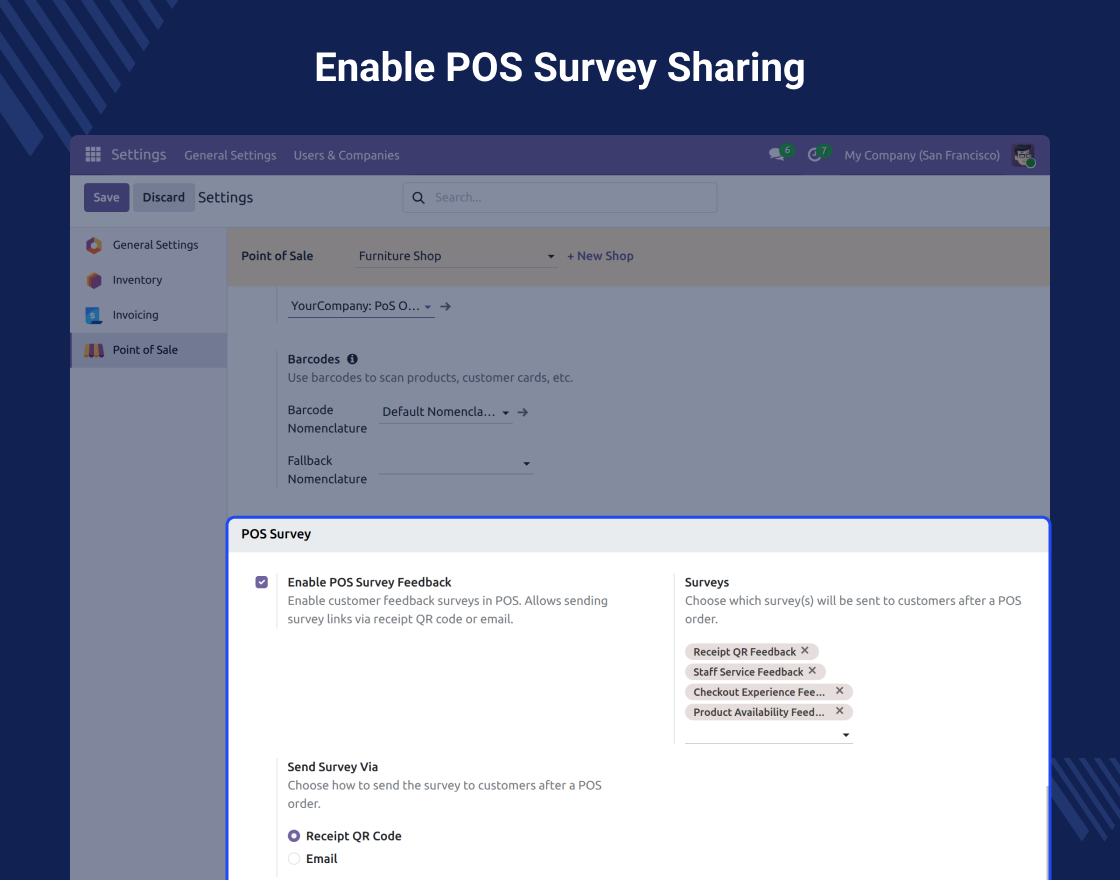Viewport: 1120px width, 880px height.
Task: Select General Settings in the sidebar
Action: pyautogui.click(x=149, y=245)
